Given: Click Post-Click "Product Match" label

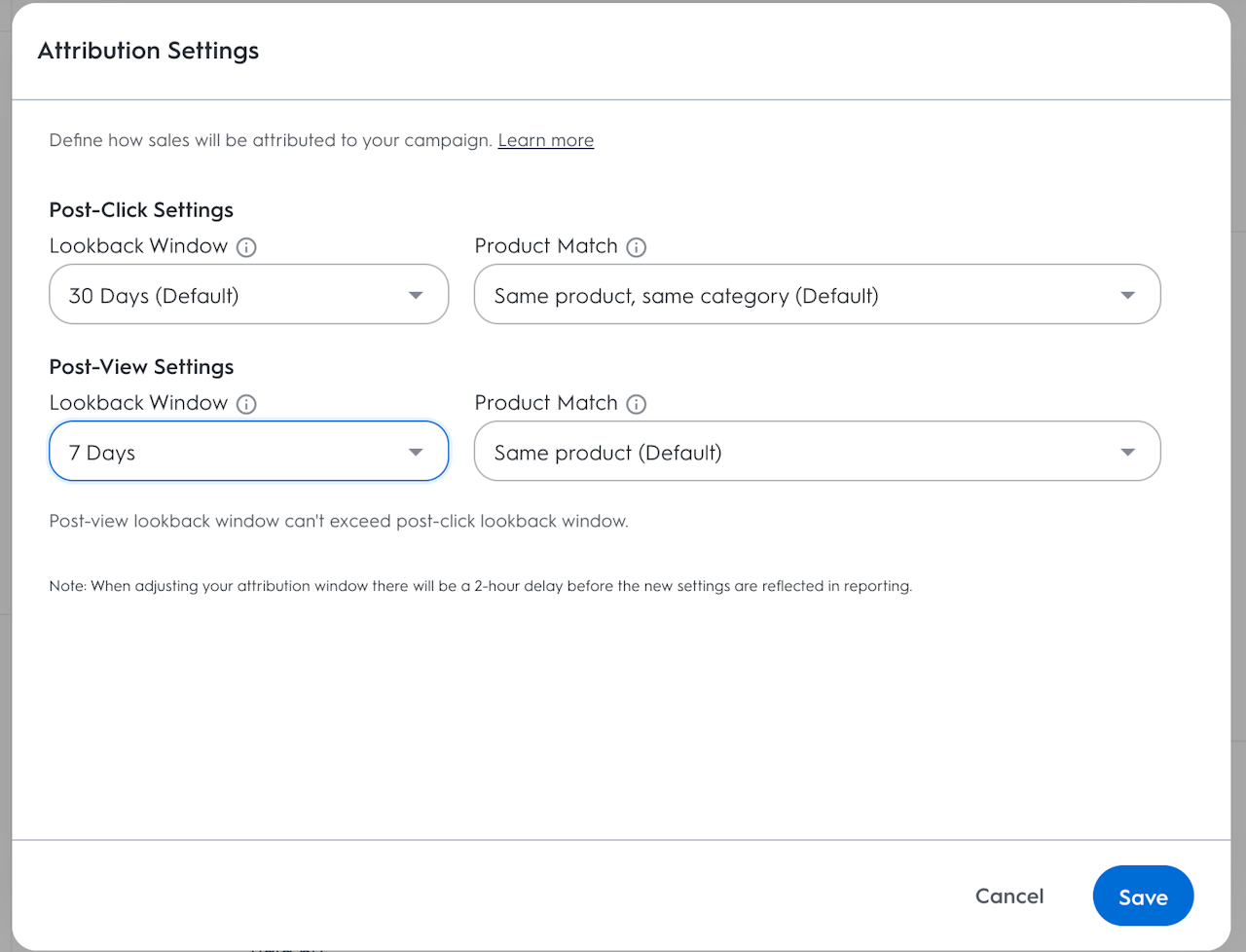Looking at the screenshot, I should point(546,246).
